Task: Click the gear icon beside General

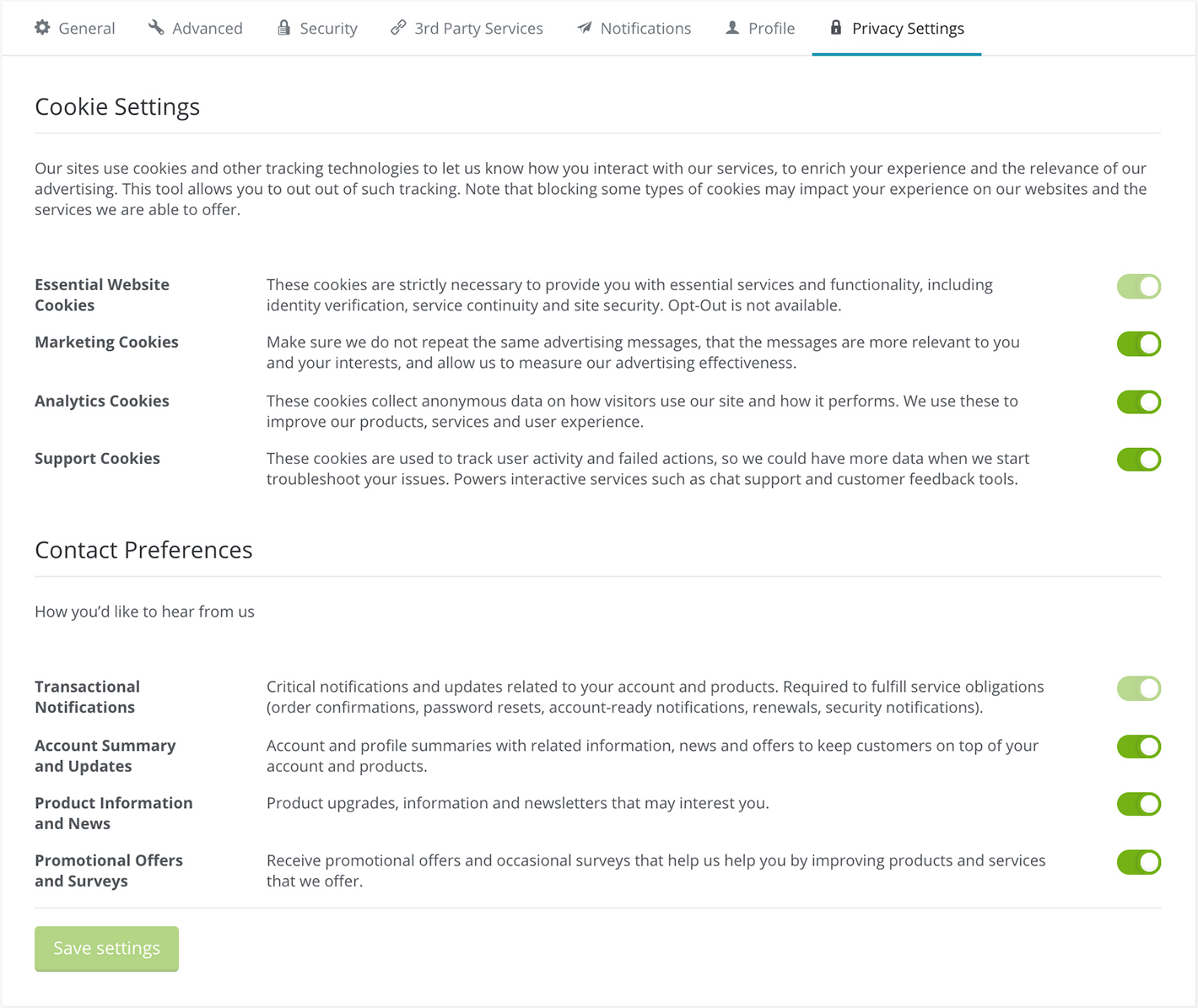Action: coord(42,28)
